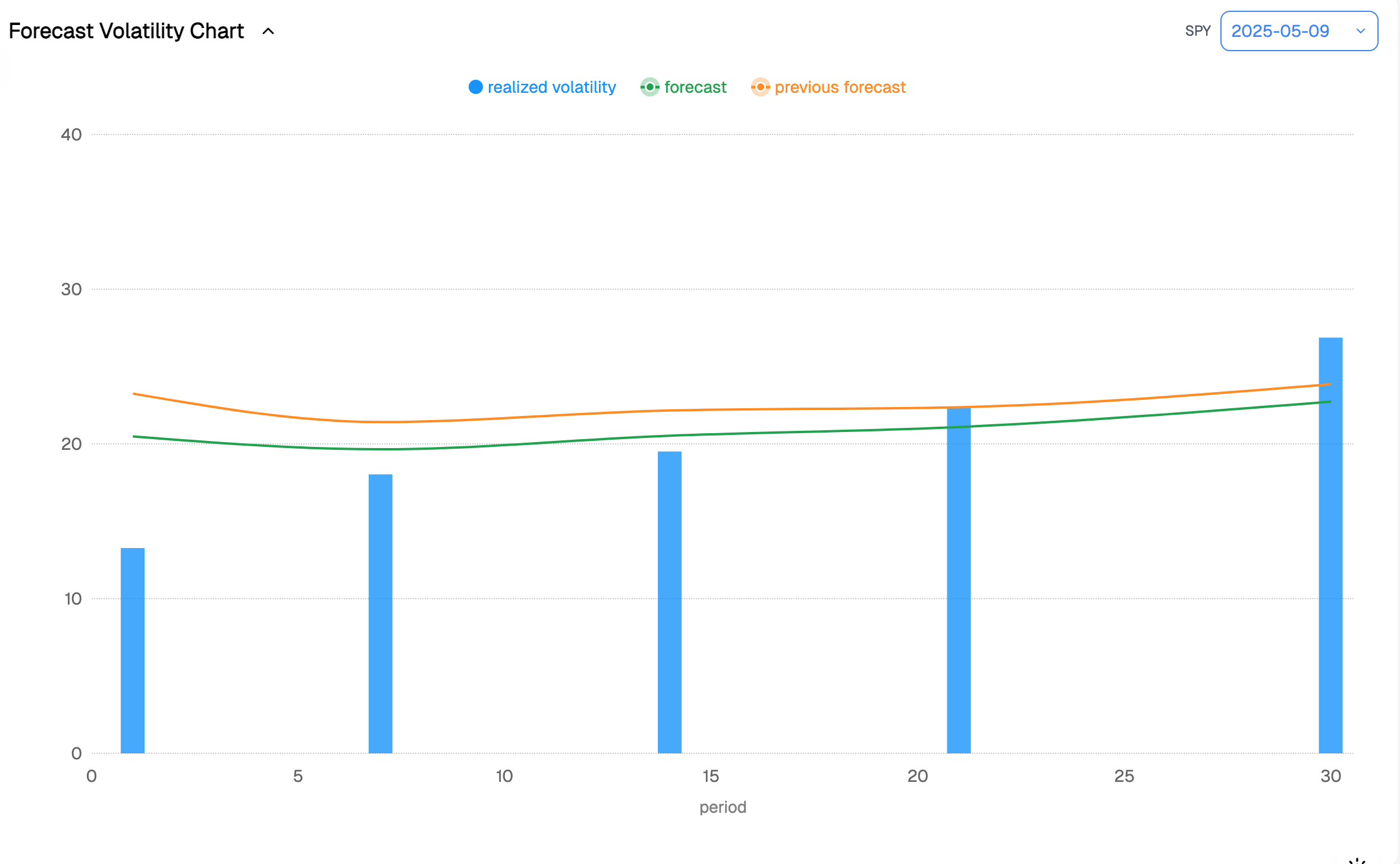Hide previous forecast series via legend text
1400x864 pixels.
(x=840, y=87)
